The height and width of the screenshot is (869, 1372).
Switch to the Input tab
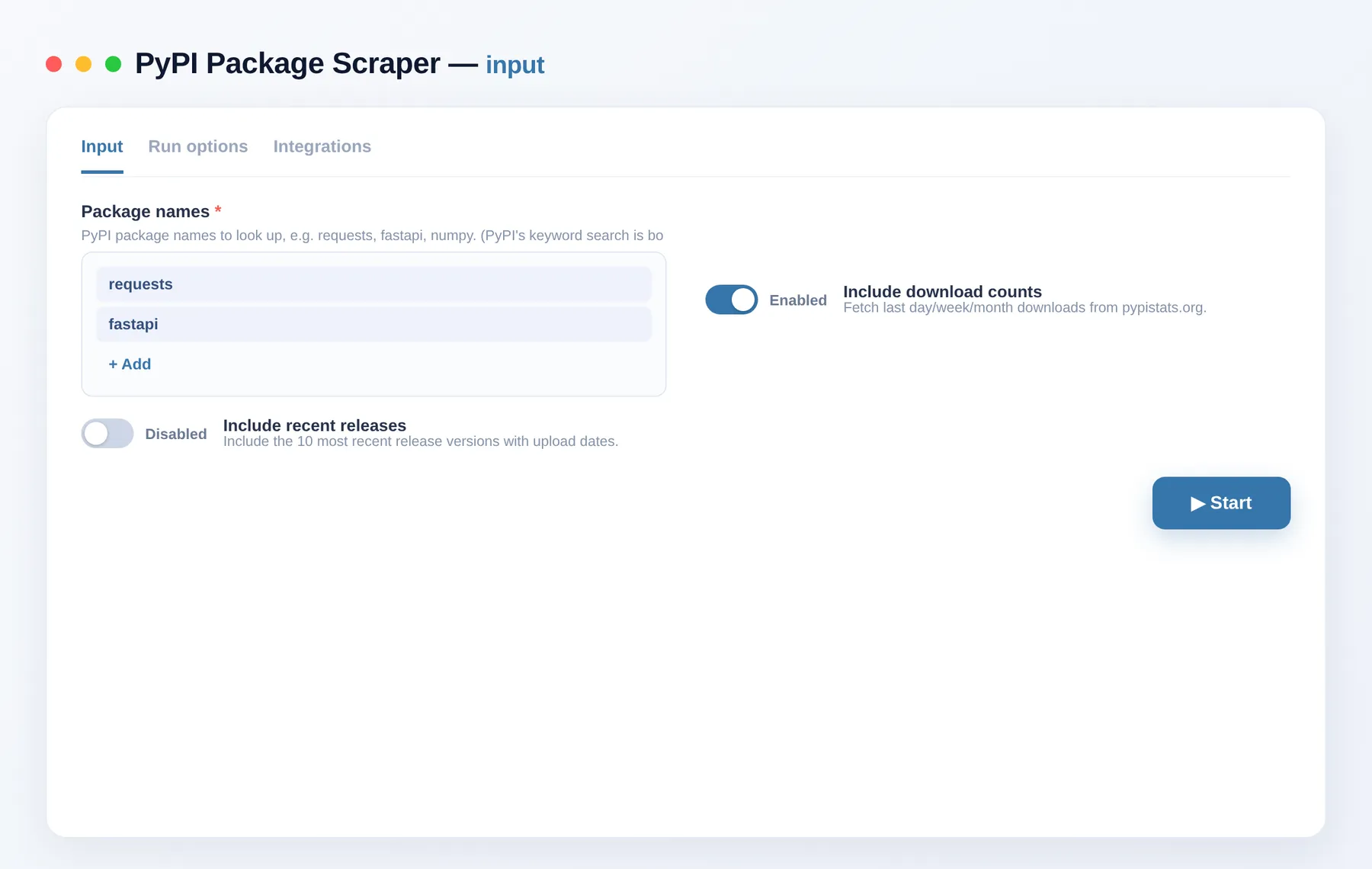pos(102,146)
